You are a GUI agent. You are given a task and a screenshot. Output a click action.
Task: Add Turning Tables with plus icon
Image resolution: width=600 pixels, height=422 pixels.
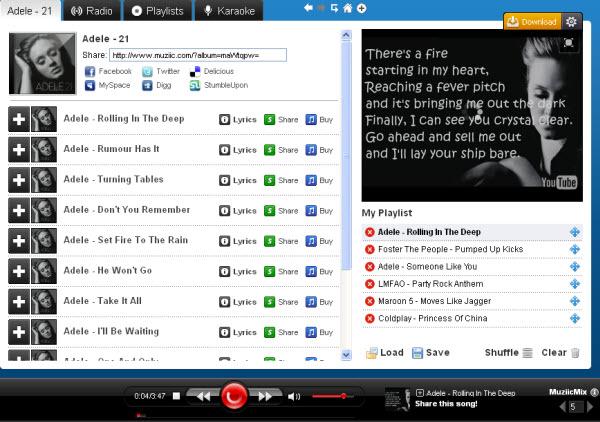pos(19,180)
